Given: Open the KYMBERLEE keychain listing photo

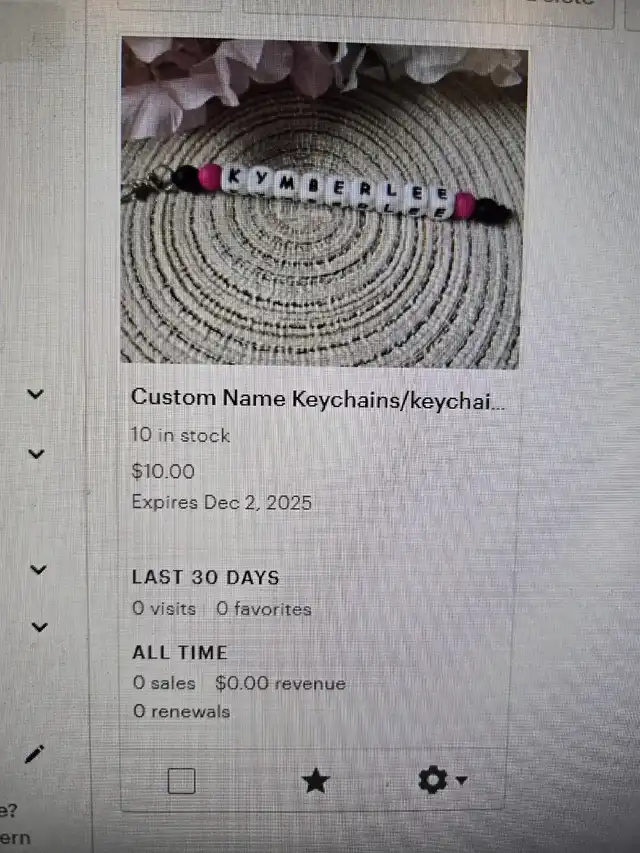Looking at the screenshot, I should pos(323,202).
